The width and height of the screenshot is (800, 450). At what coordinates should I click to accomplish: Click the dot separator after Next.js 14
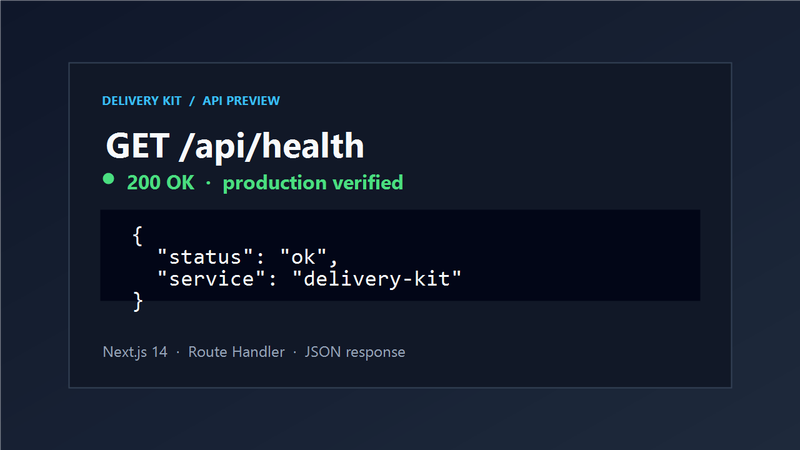click(178, 352)
